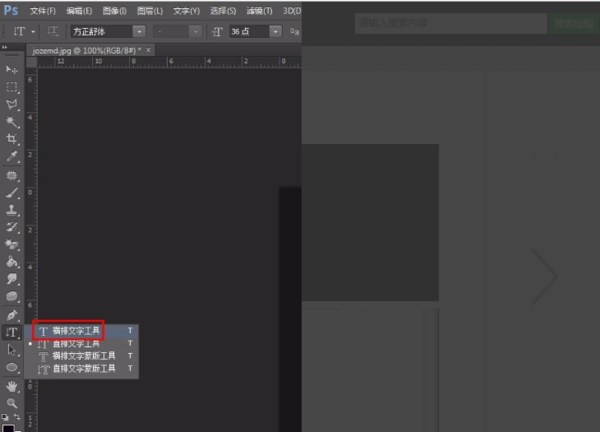Select the Brush tool
Screen dimensions: 600x432
(x=11, y=193)
